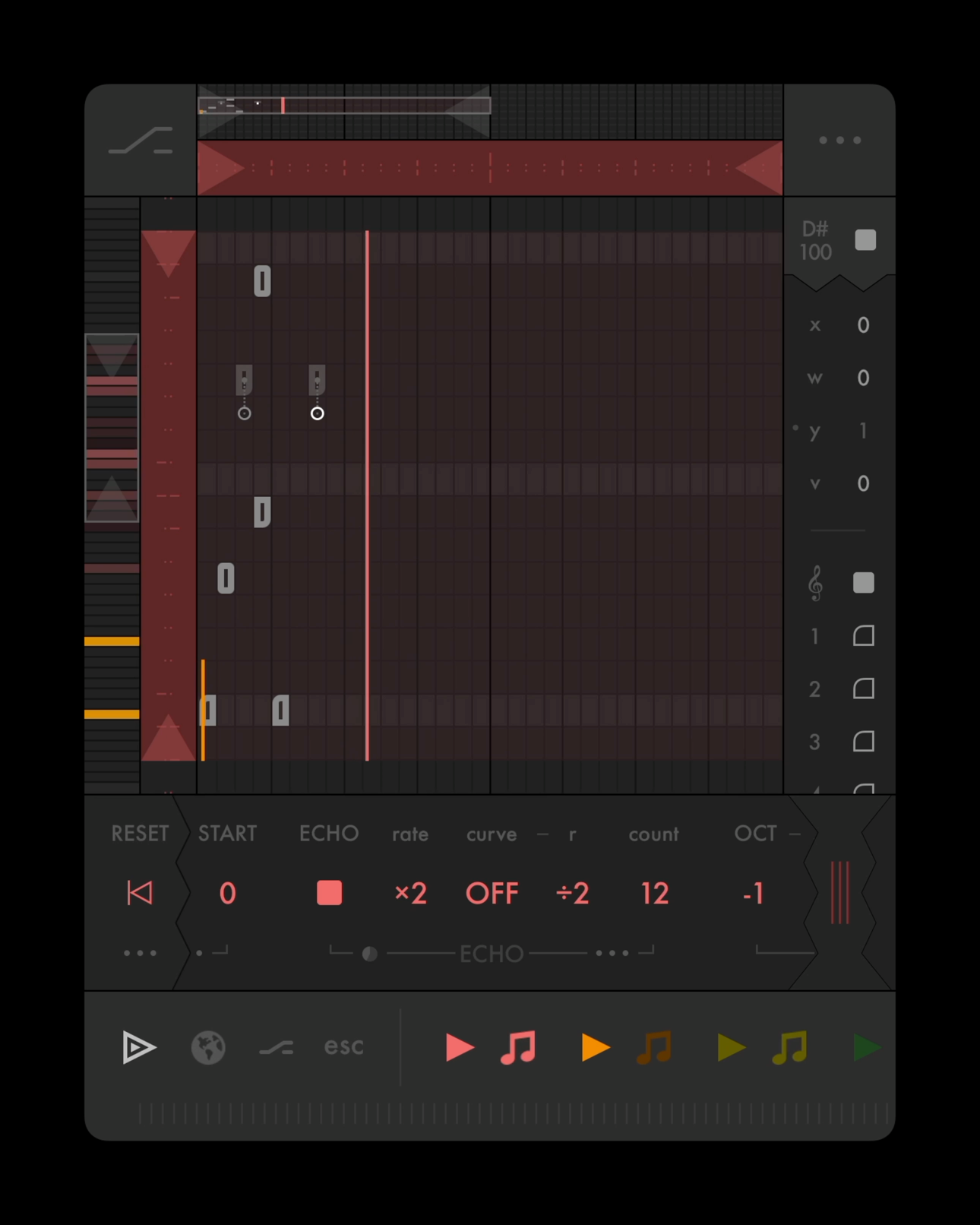This screenshot has width=980, height=1225.
Task: Click the echo count value 12
Action: [x=654, y=893]
